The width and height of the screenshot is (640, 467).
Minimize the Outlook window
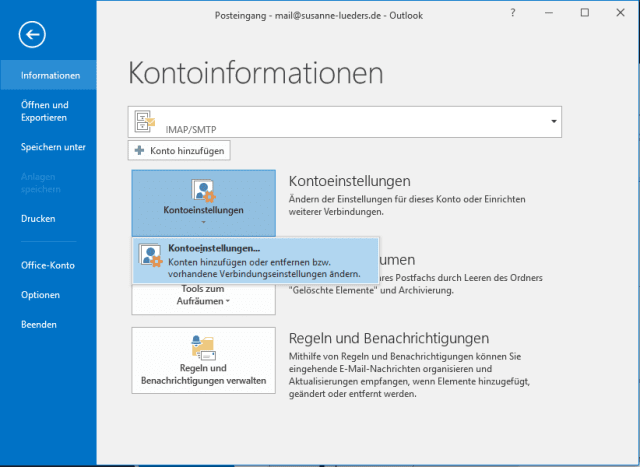549,13
